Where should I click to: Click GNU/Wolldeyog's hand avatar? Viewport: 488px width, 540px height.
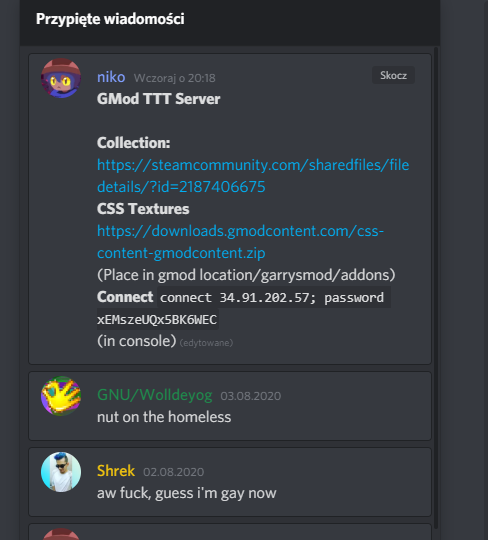click(x=61, y=396)
